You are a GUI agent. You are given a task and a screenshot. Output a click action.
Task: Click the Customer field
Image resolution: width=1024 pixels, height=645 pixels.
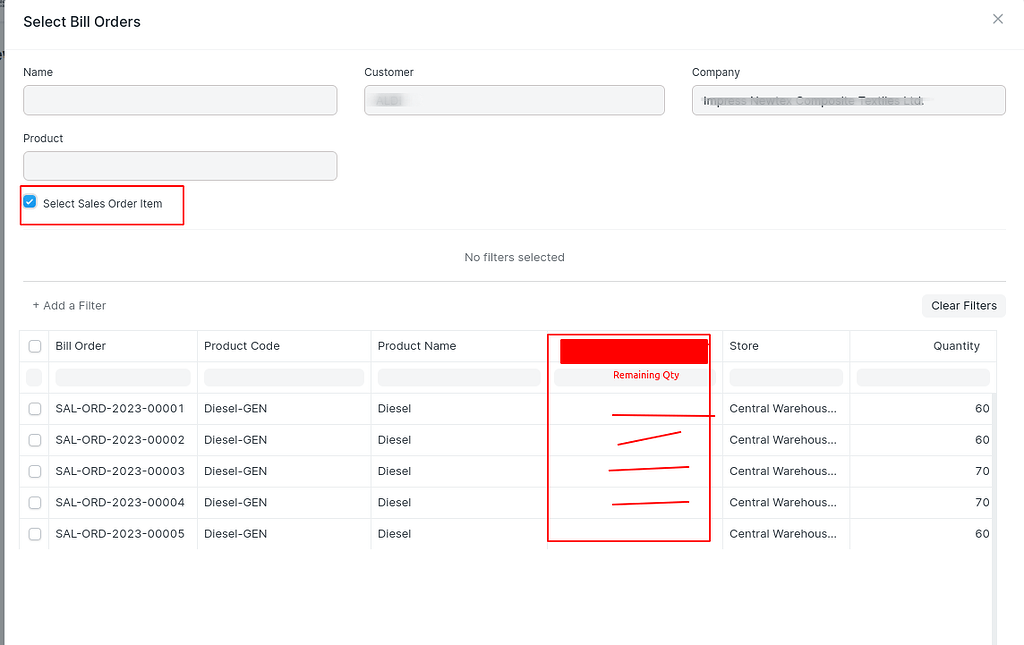point(514,100)
